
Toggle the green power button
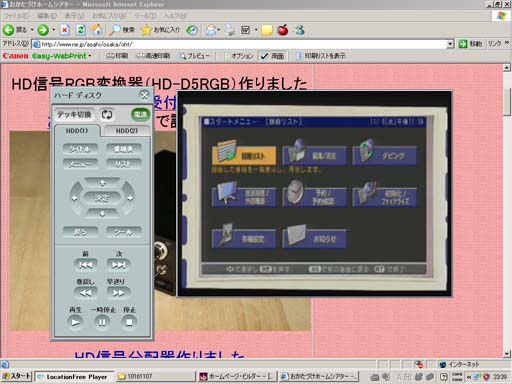coord(140,115)
